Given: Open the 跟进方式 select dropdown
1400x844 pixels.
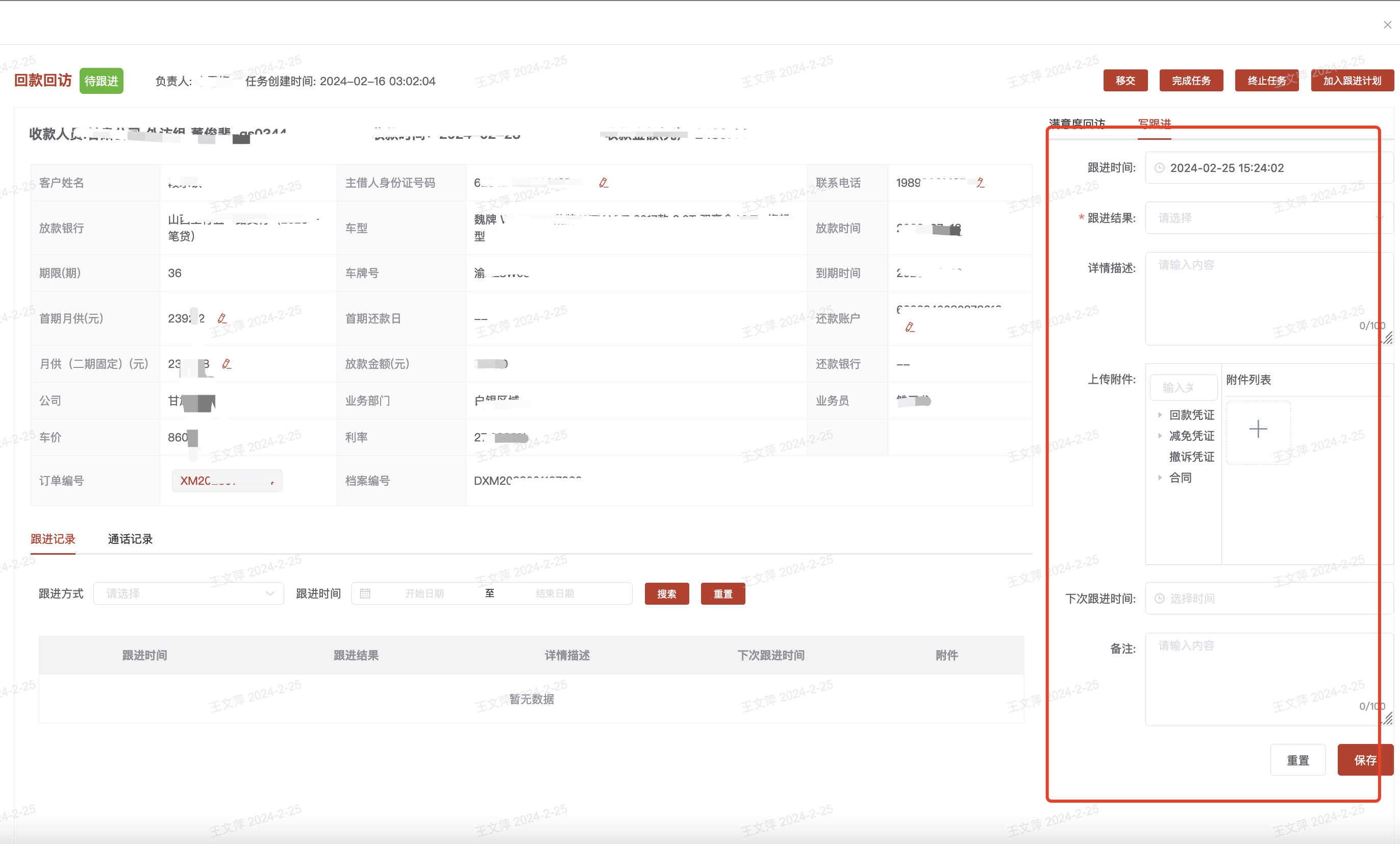Looking at the screenshot, I should pos(188,593).
